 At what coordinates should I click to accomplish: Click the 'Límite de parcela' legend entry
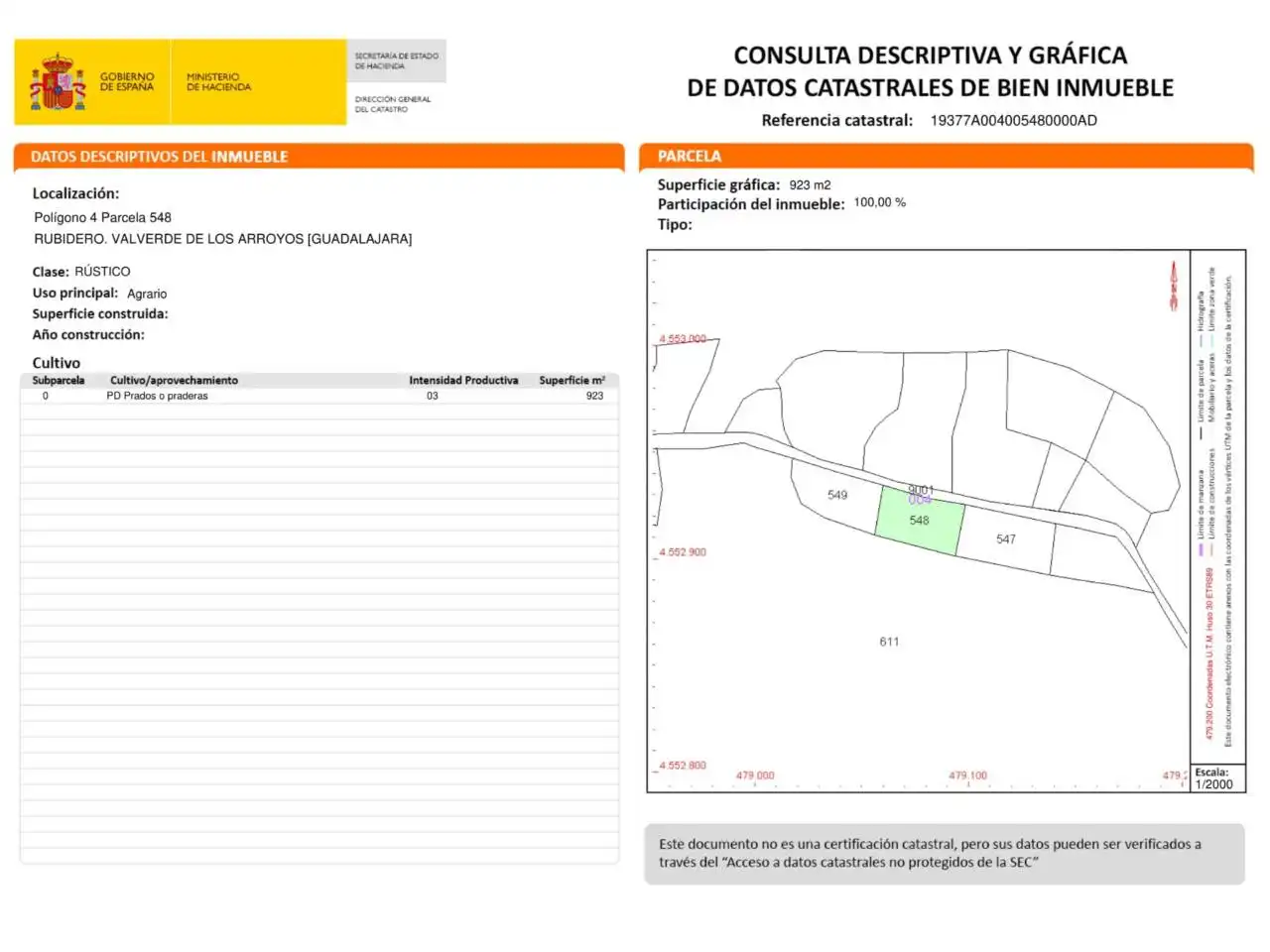click(1201, 391)
